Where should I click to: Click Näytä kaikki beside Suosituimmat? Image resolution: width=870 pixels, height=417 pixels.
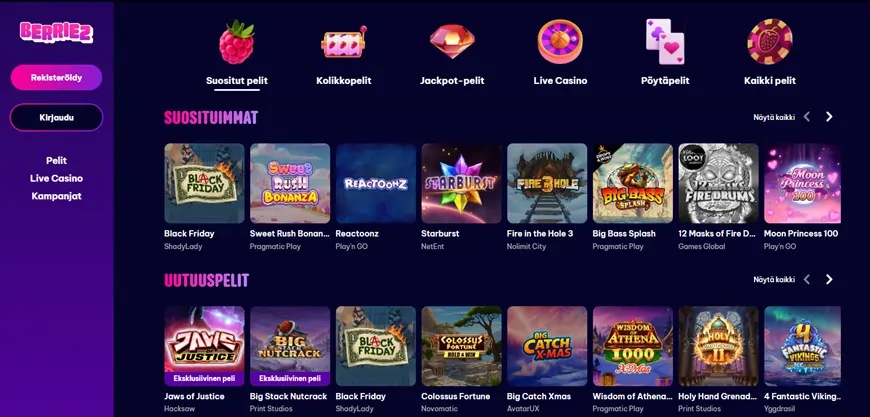pos(774,117)
